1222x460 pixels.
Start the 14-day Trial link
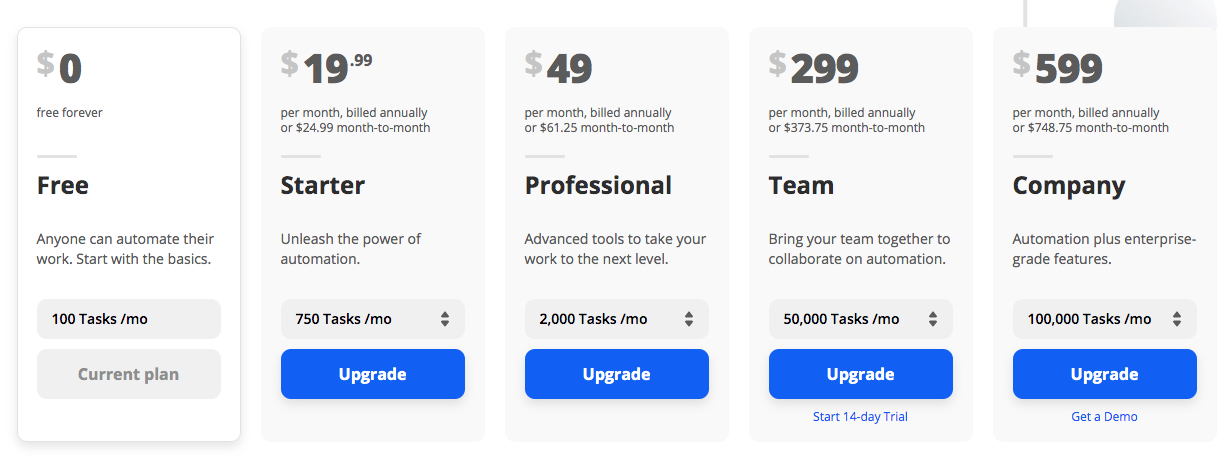click(x=861, y=416)
